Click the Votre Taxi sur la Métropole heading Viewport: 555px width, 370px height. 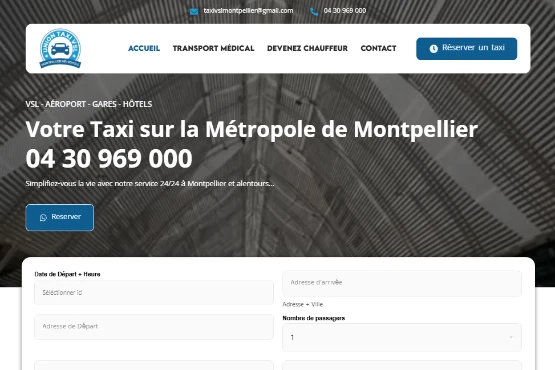252,129
